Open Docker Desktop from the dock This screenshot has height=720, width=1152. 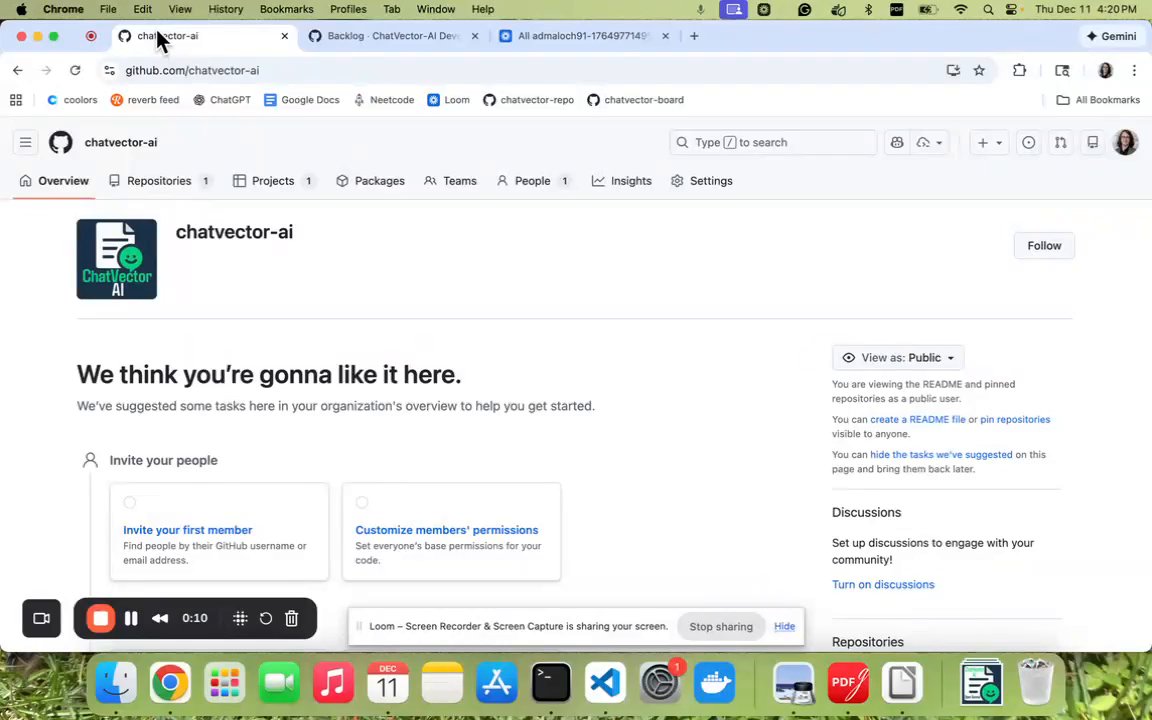click(x=714, y=683)
